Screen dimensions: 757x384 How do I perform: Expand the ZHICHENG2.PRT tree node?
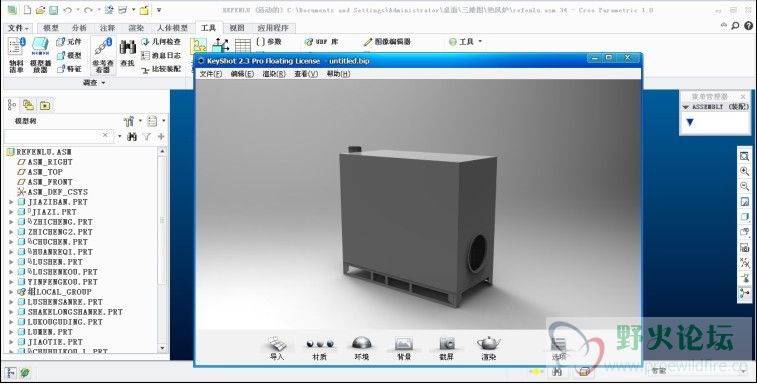tap(11, 232)
